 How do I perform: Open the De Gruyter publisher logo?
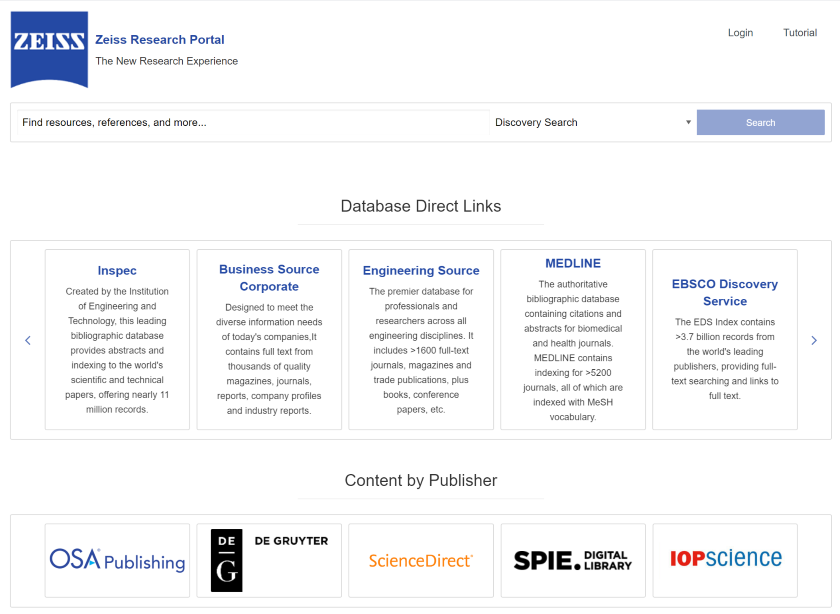[x=269, y=560]
